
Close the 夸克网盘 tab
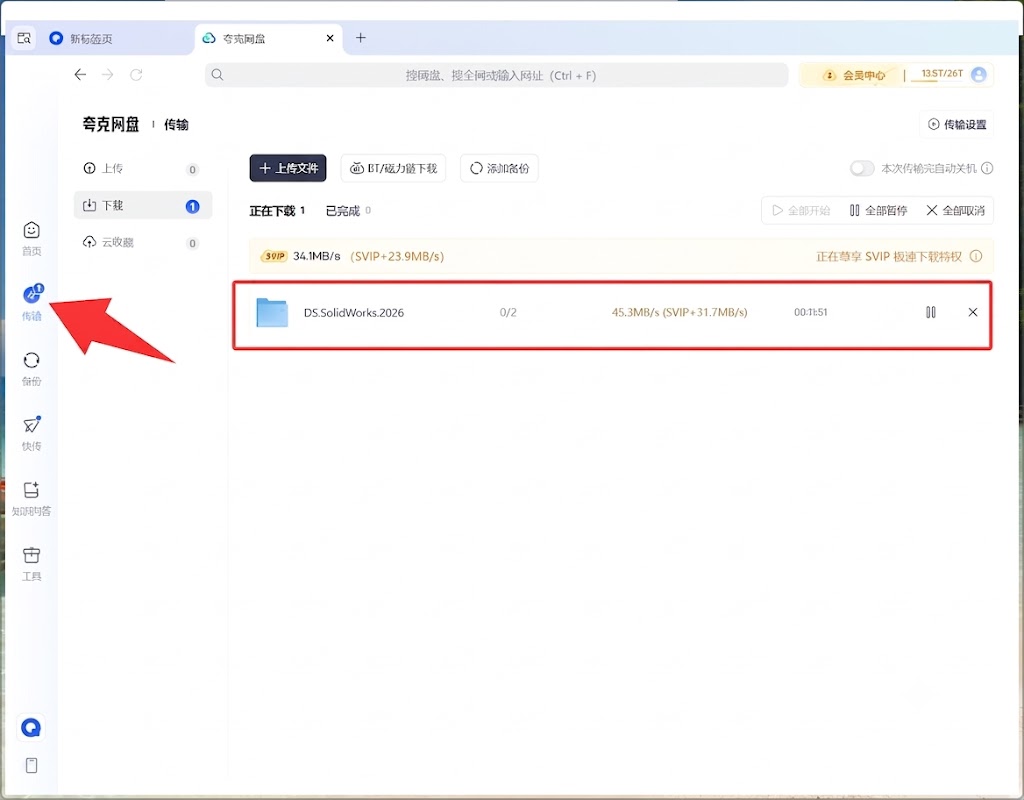point(330,39)
